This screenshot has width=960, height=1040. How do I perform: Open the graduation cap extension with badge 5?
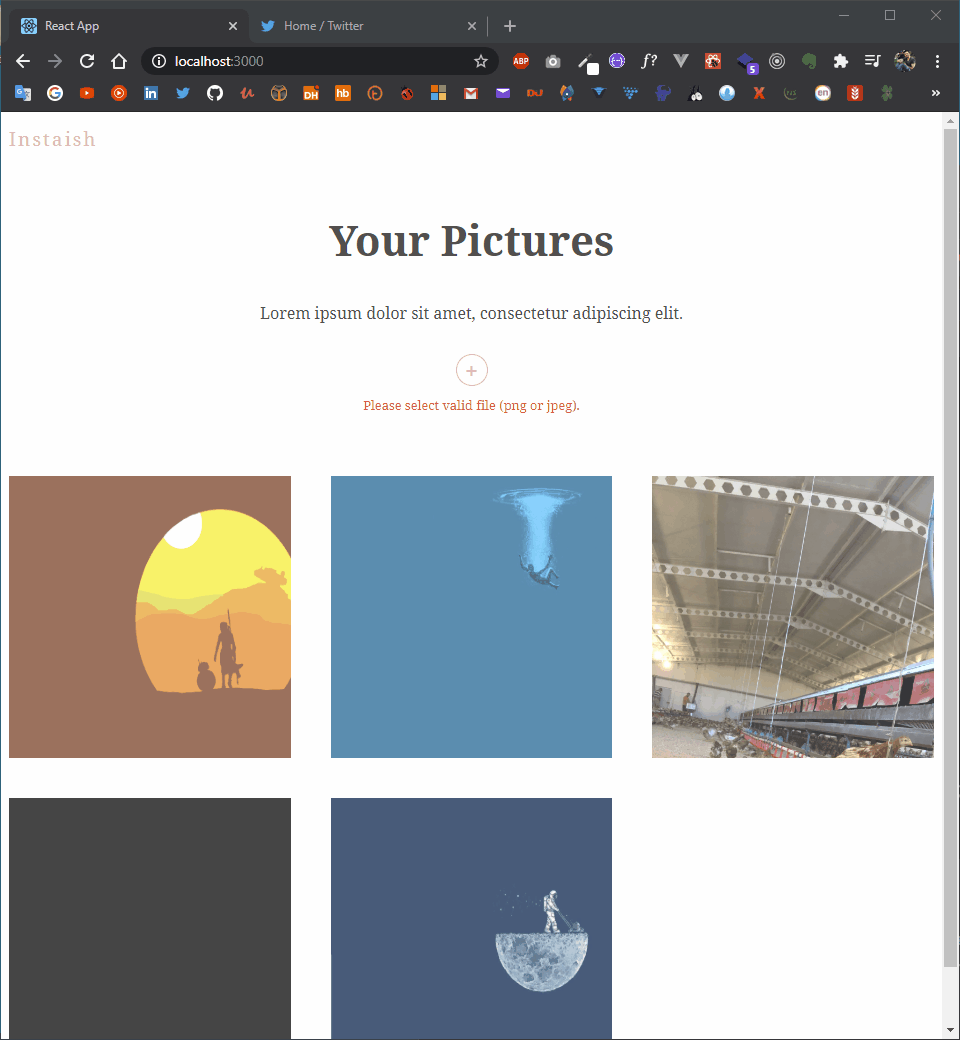coord(747,63)
